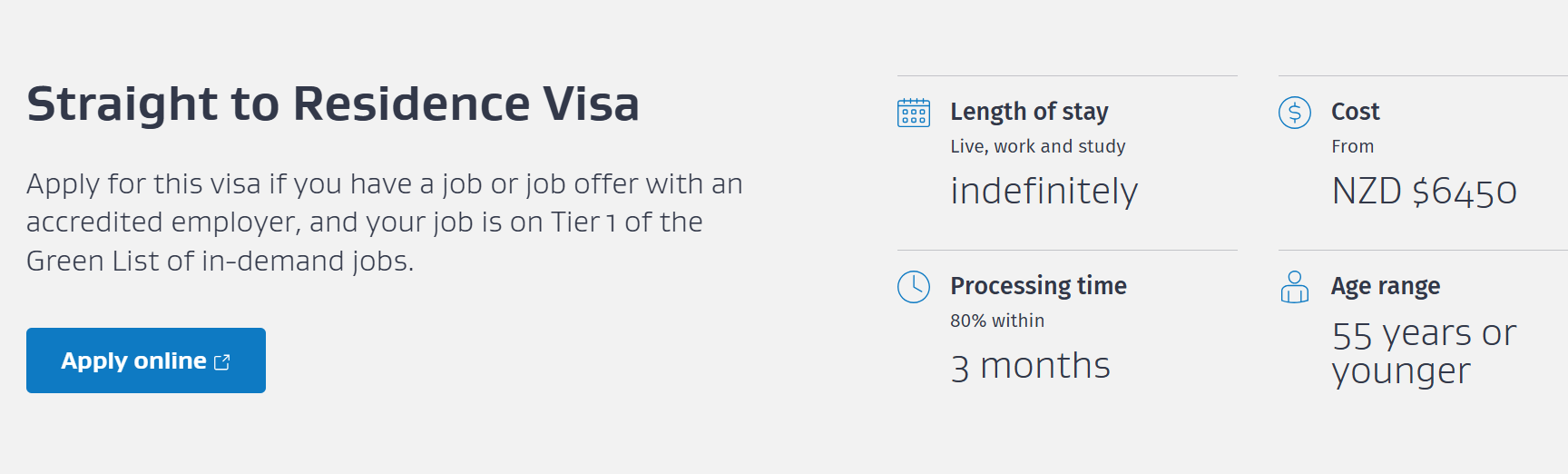Click the Length of stay label

pyautogui.click(x=1029, y=112)
